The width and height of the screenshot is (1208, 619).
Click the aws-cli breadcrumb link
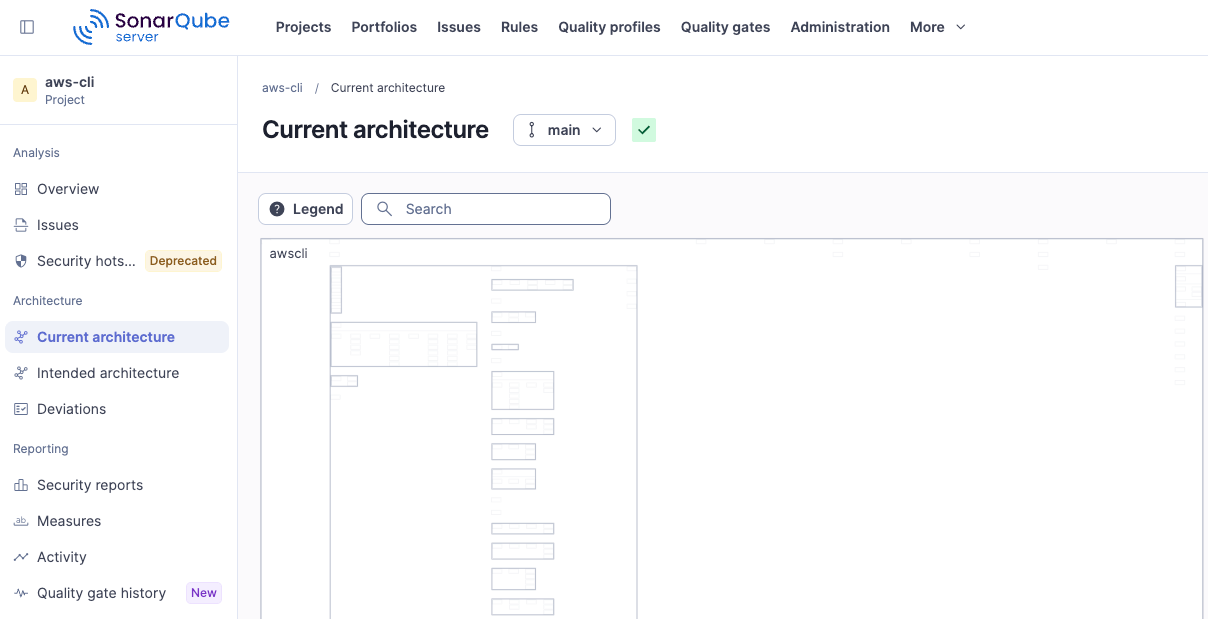(282, 88)
